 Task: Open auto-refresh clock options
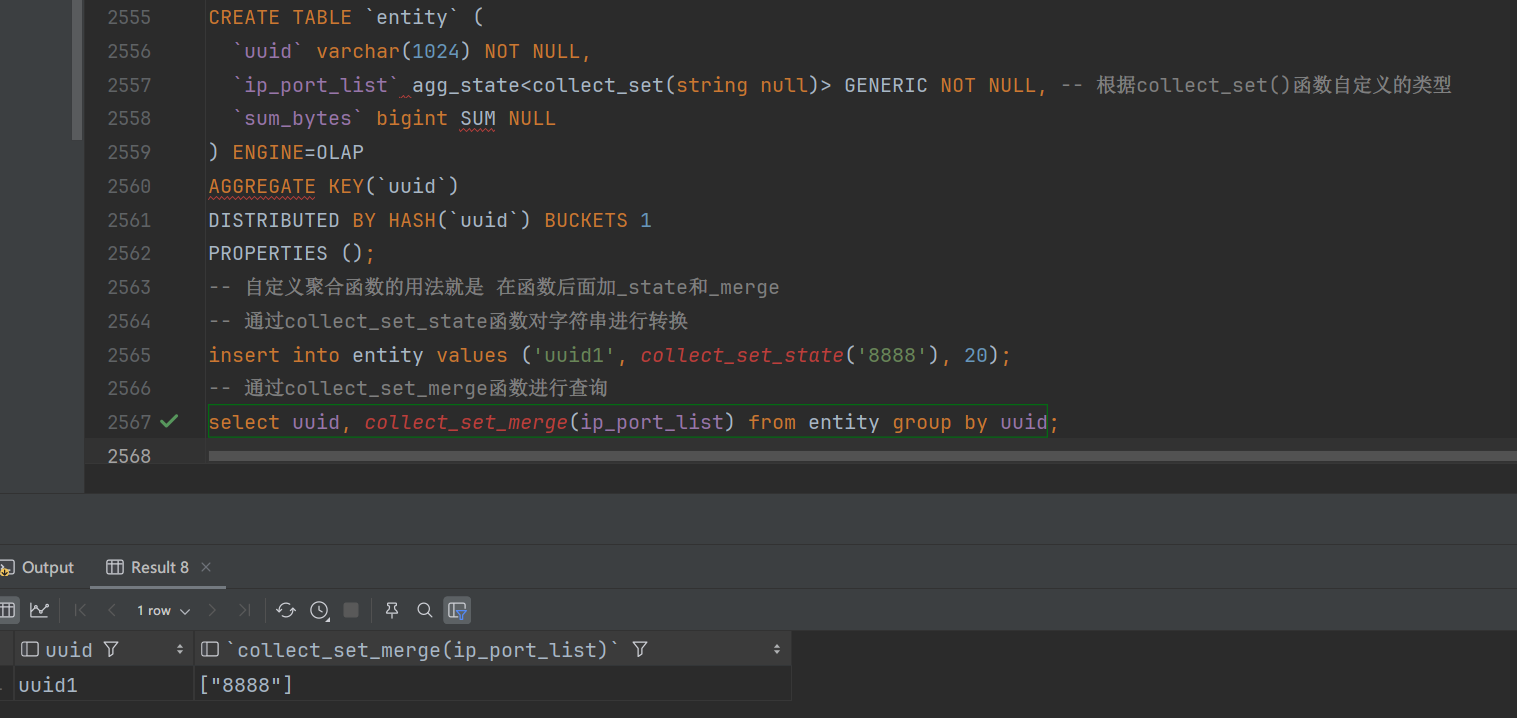click(319, 610)
